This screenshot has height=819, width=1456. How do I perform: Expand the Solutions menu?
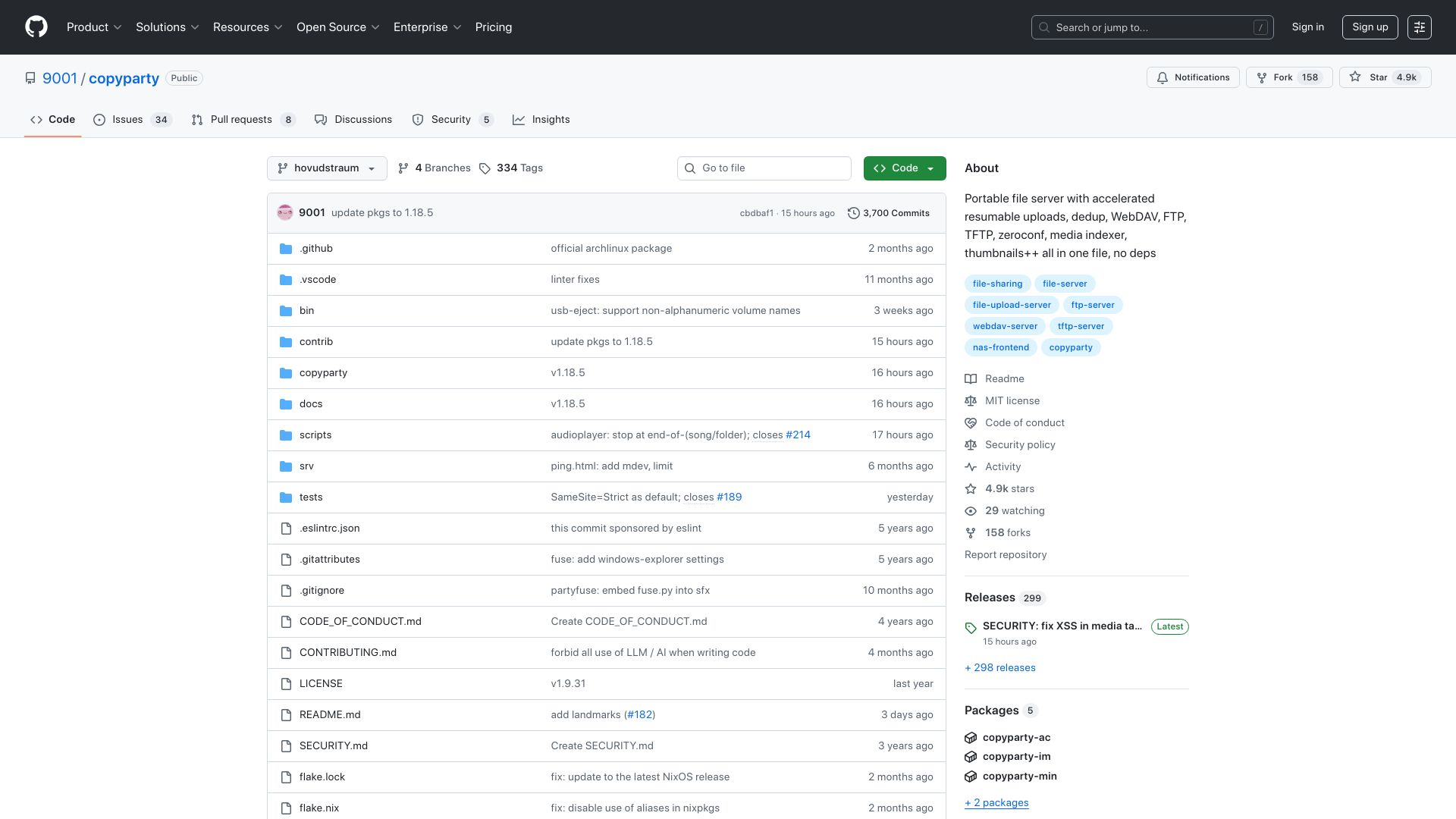click(x=168, y=27)
